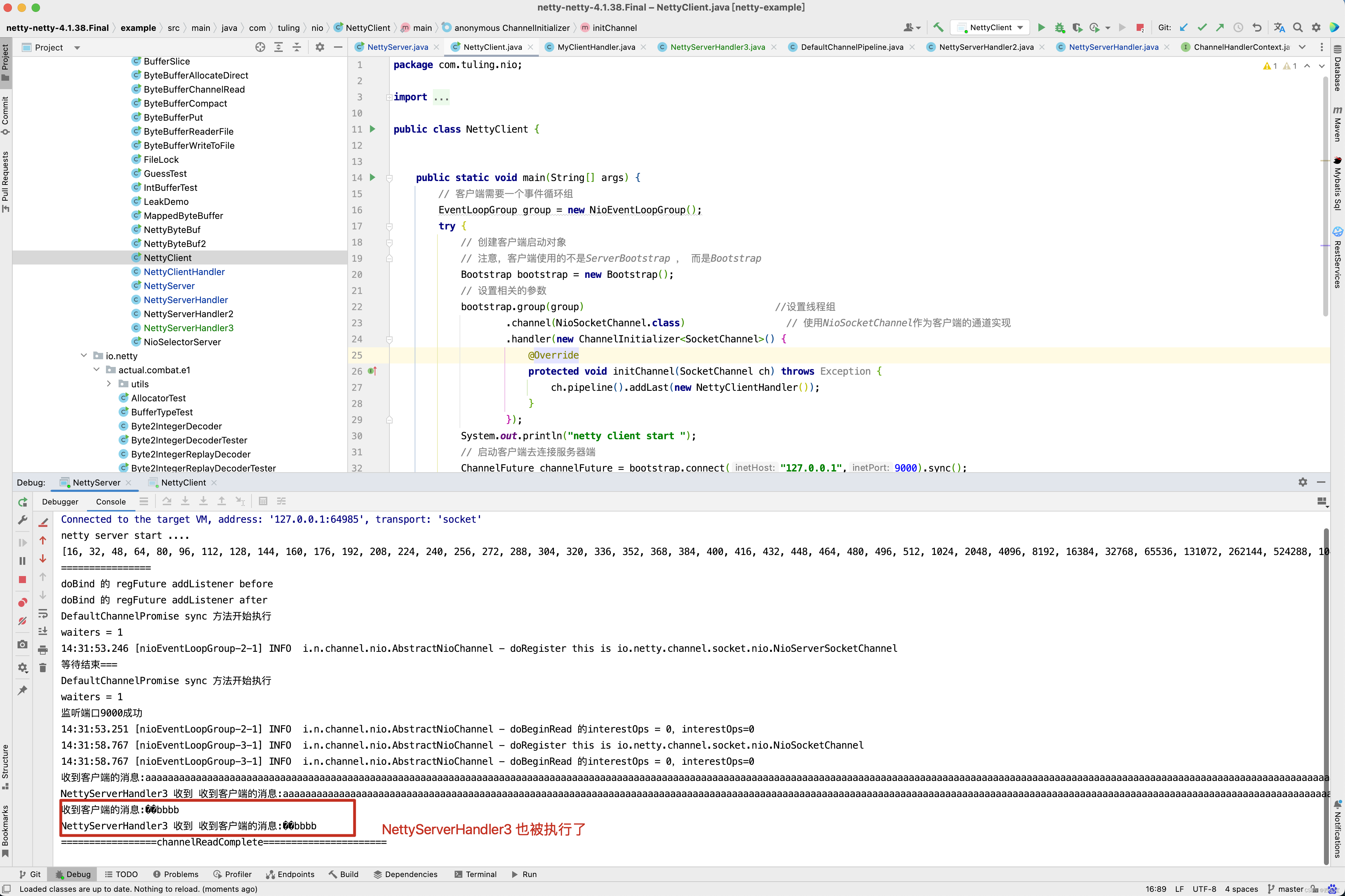
Task: Click the Build project hammer icon
Action: click(x=938, y=27)
